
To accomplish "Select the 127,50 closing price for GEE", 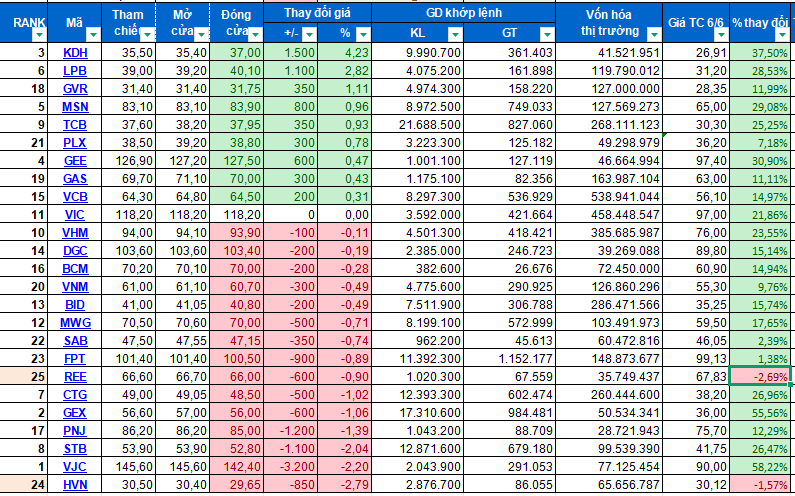I will point(236,161).
